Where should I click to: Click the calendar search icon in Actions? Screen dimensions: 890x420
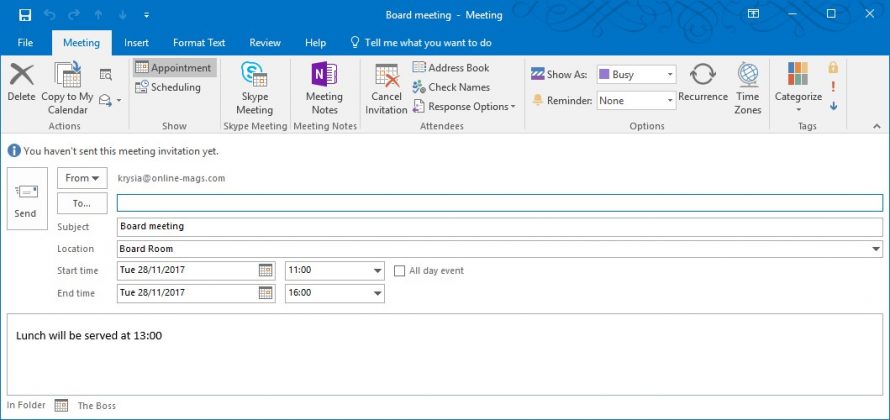coord(106,74)
